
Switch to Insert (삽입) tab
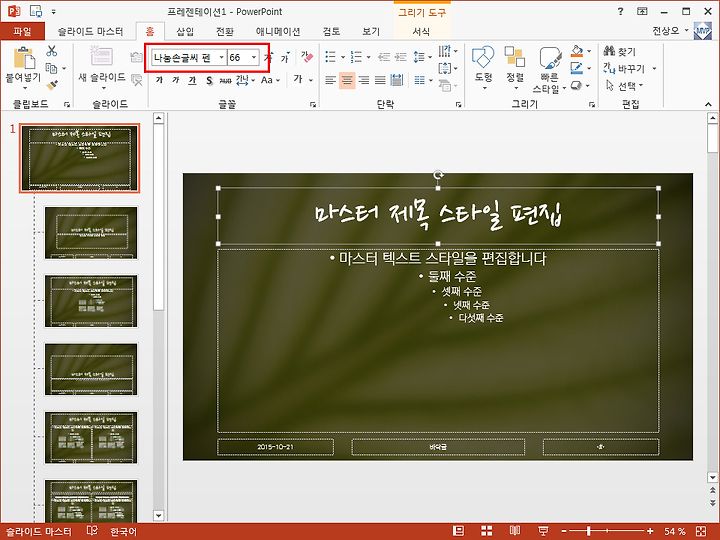[x=185, y=31]
